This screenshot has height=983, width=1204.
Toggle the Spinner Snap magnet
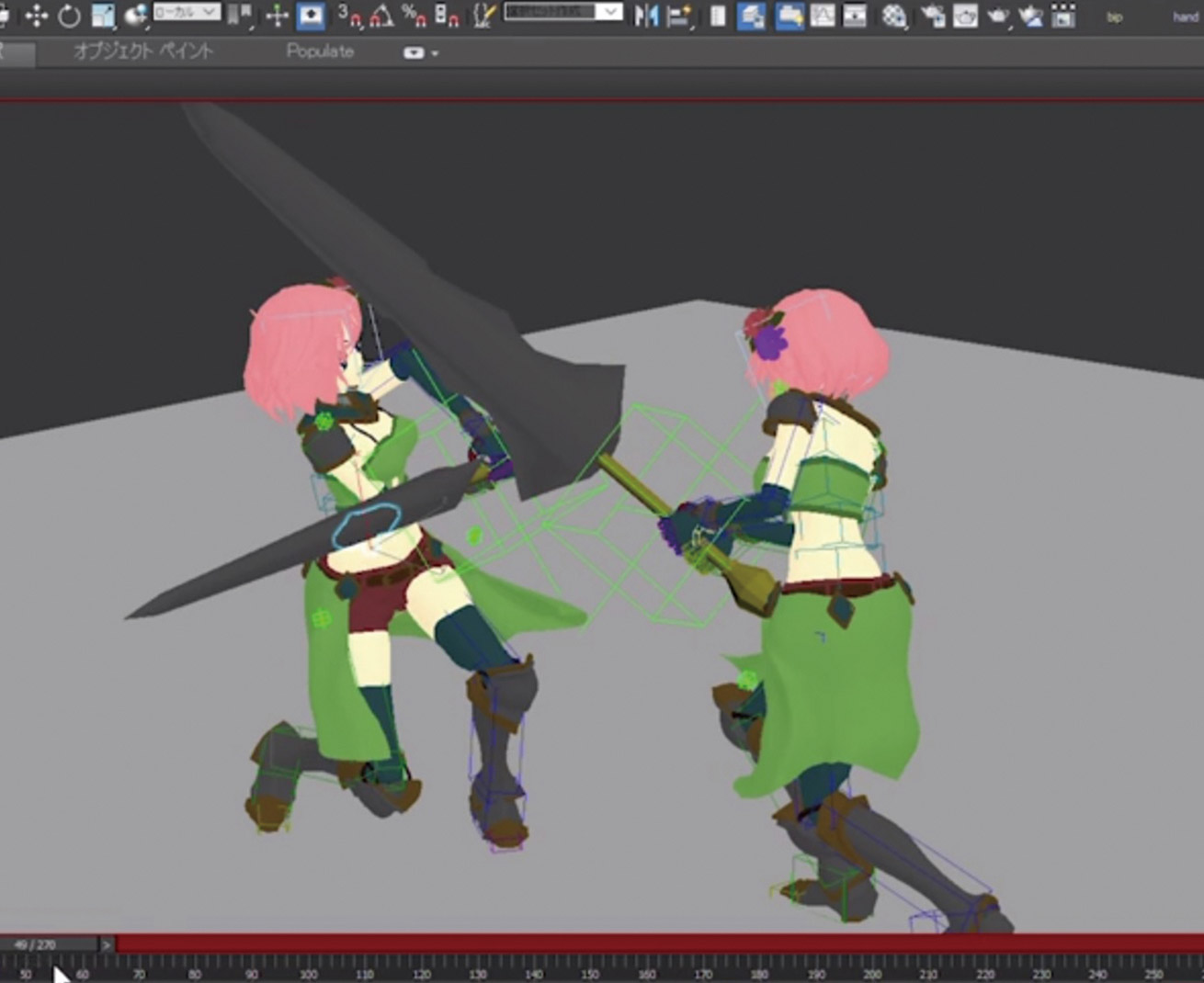pos(447,15)
